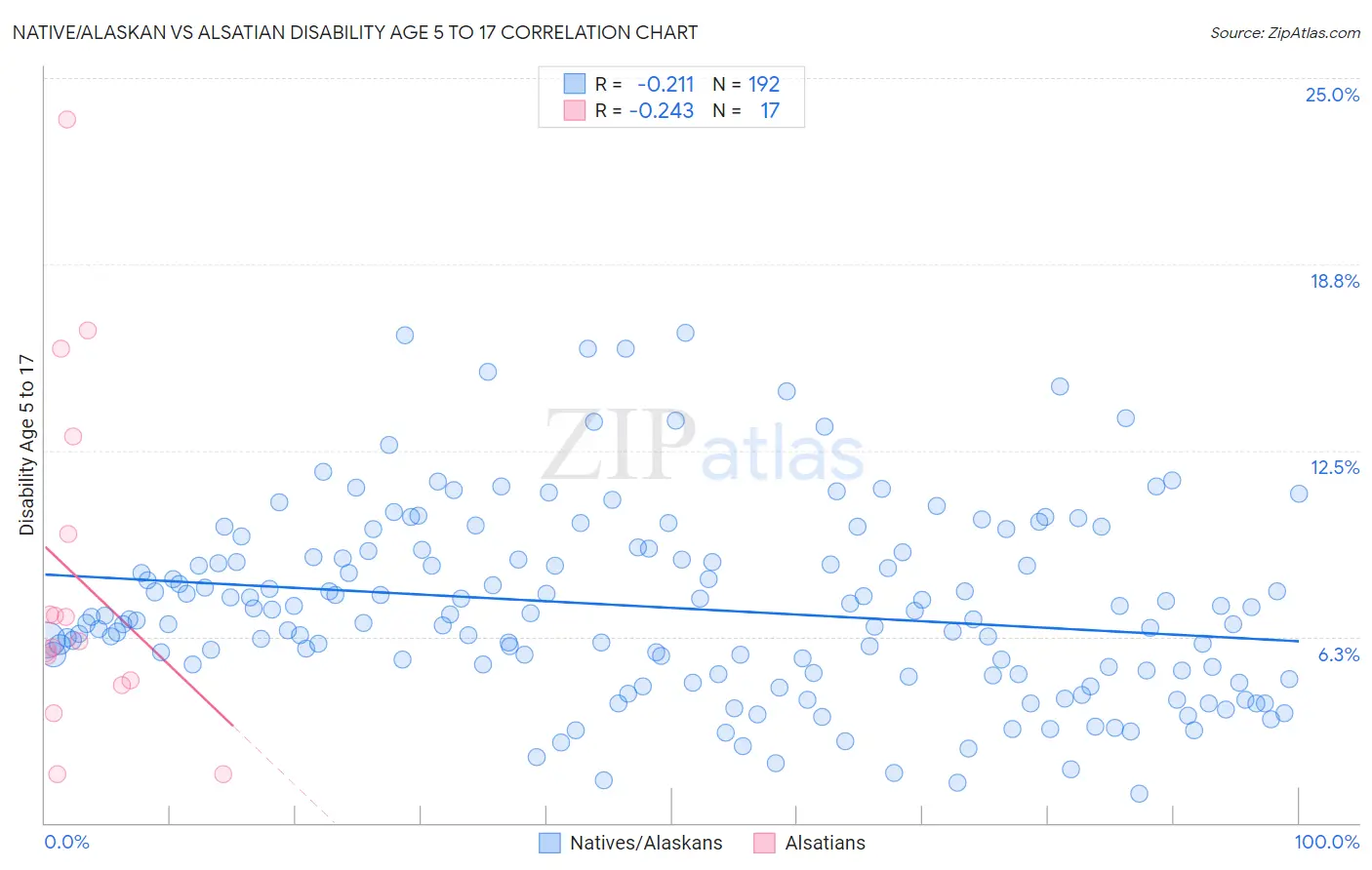1372x870 pixels.
Task: Click the N = 192 value in legend
Action: 746,84
